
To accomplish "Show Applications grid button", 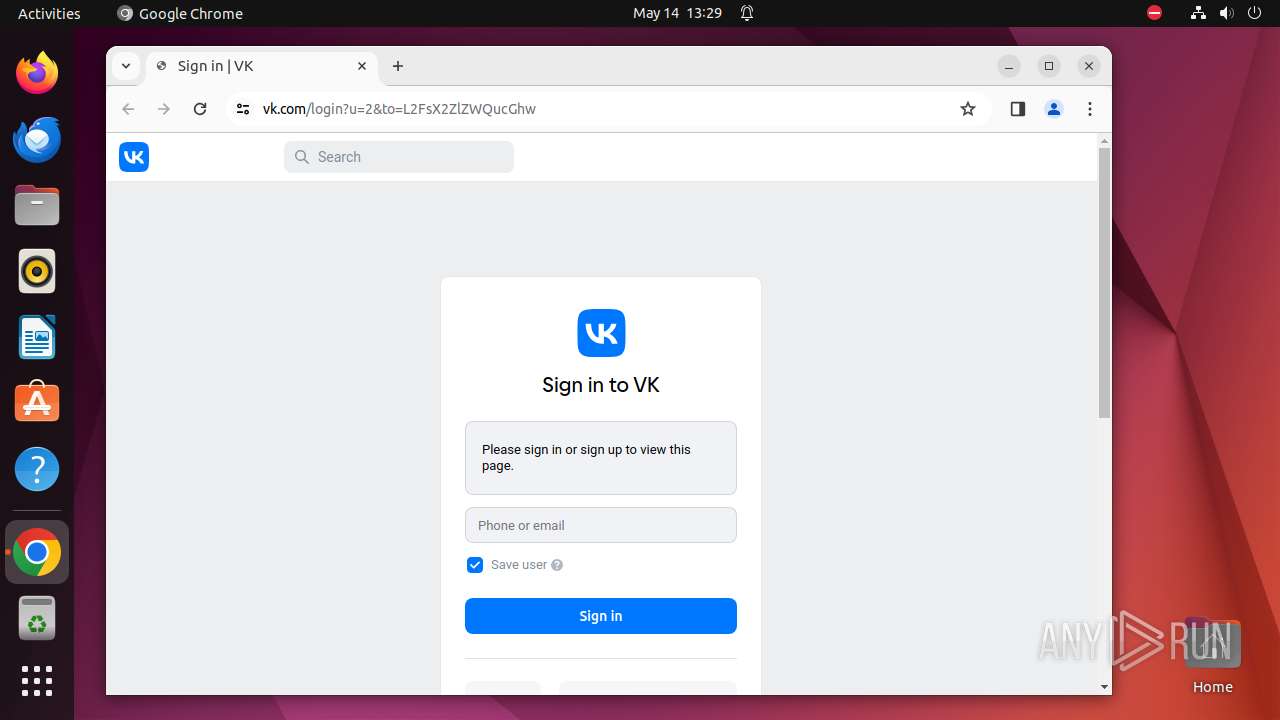I will (x=37, y=681).
